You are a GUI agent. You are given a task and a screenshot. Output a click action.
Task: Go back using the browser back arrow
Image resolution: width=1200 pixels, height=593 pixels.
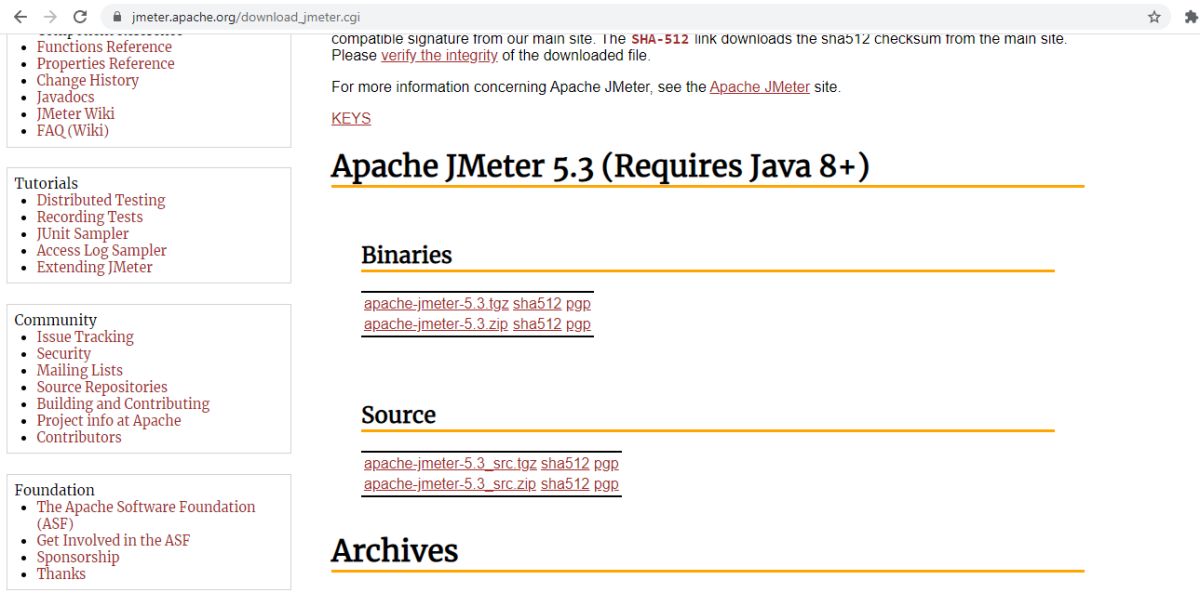point(20,16)
